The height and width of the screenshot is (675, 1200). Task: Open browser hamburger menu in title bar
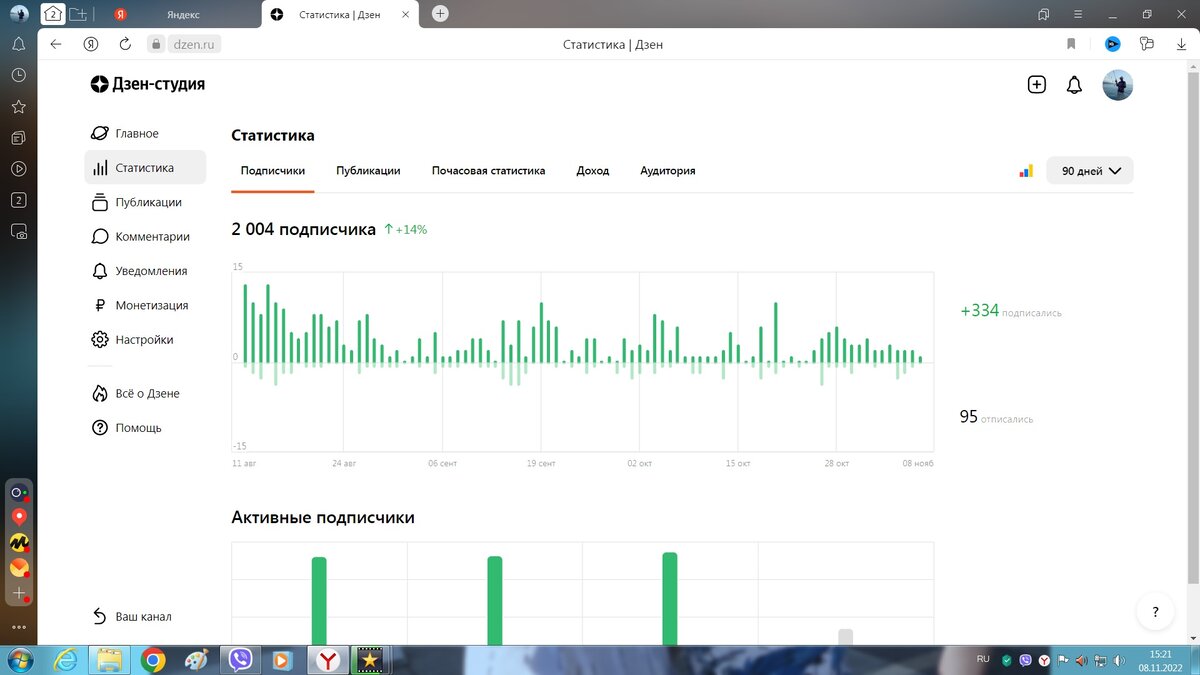coord(1080,14)
